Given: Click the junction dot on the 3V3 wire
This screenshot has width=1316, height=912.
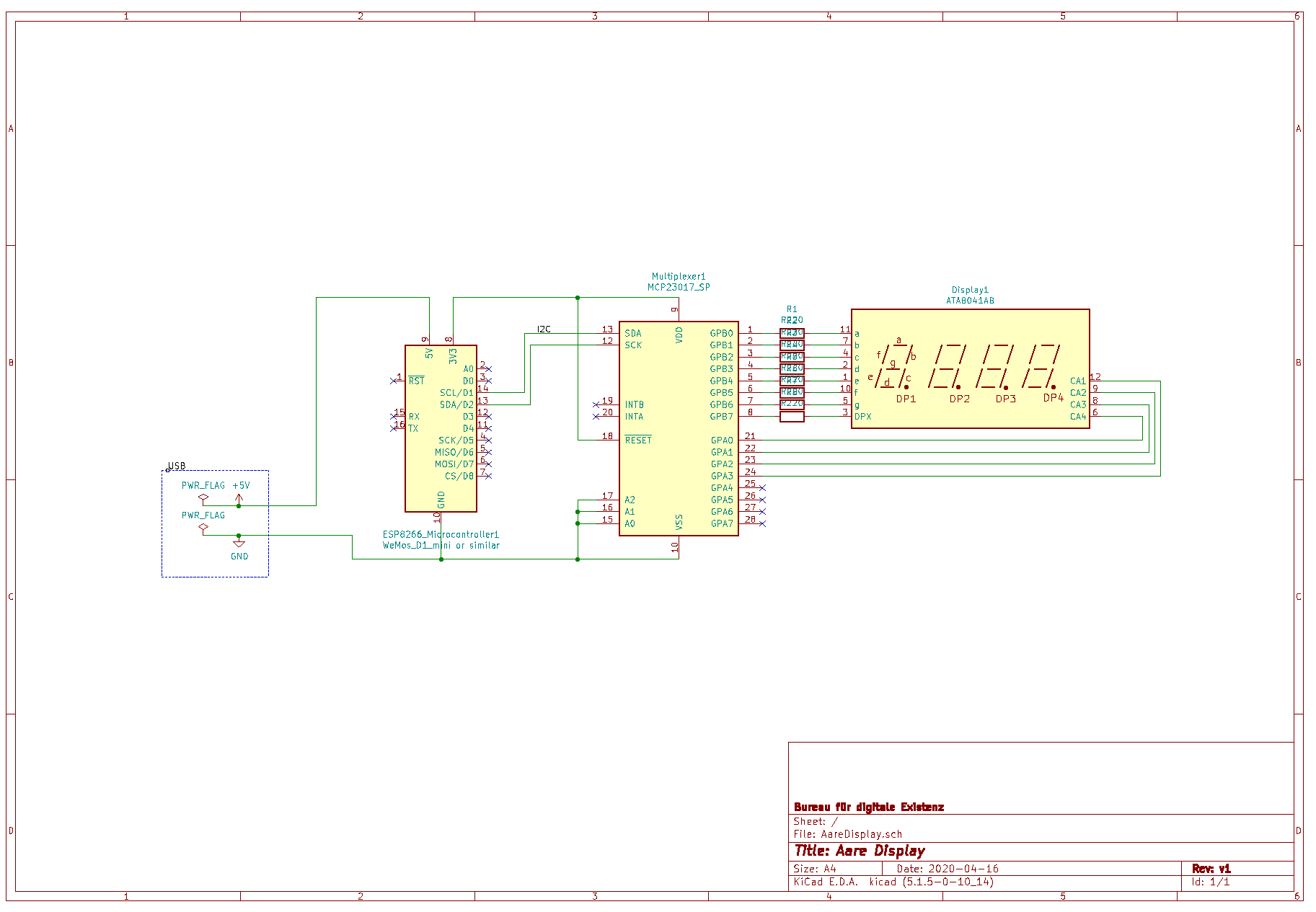Looking at the screenshot, I should tap(578, 297).
